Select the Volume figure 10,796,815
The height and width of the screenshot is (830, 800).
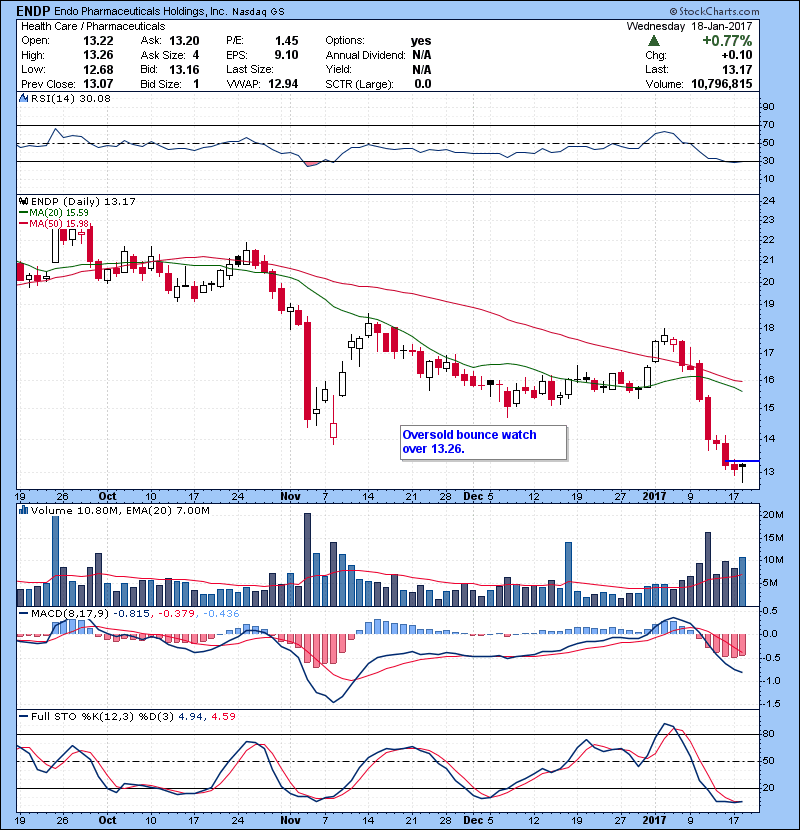tap(722, 84)
